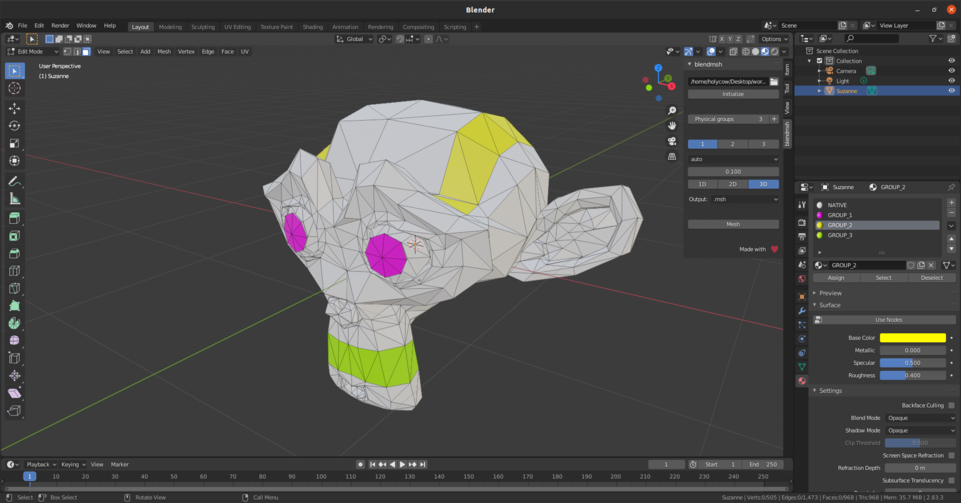Activate the Rotate tool
This screenshot has width=961, height=503.
15,126
